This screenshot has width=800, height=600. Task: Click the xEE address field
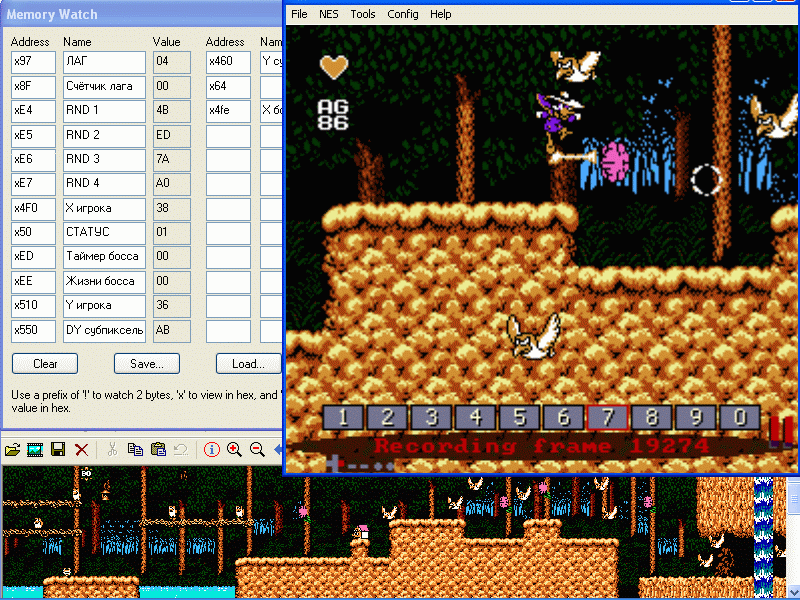(x=33, y=282)
